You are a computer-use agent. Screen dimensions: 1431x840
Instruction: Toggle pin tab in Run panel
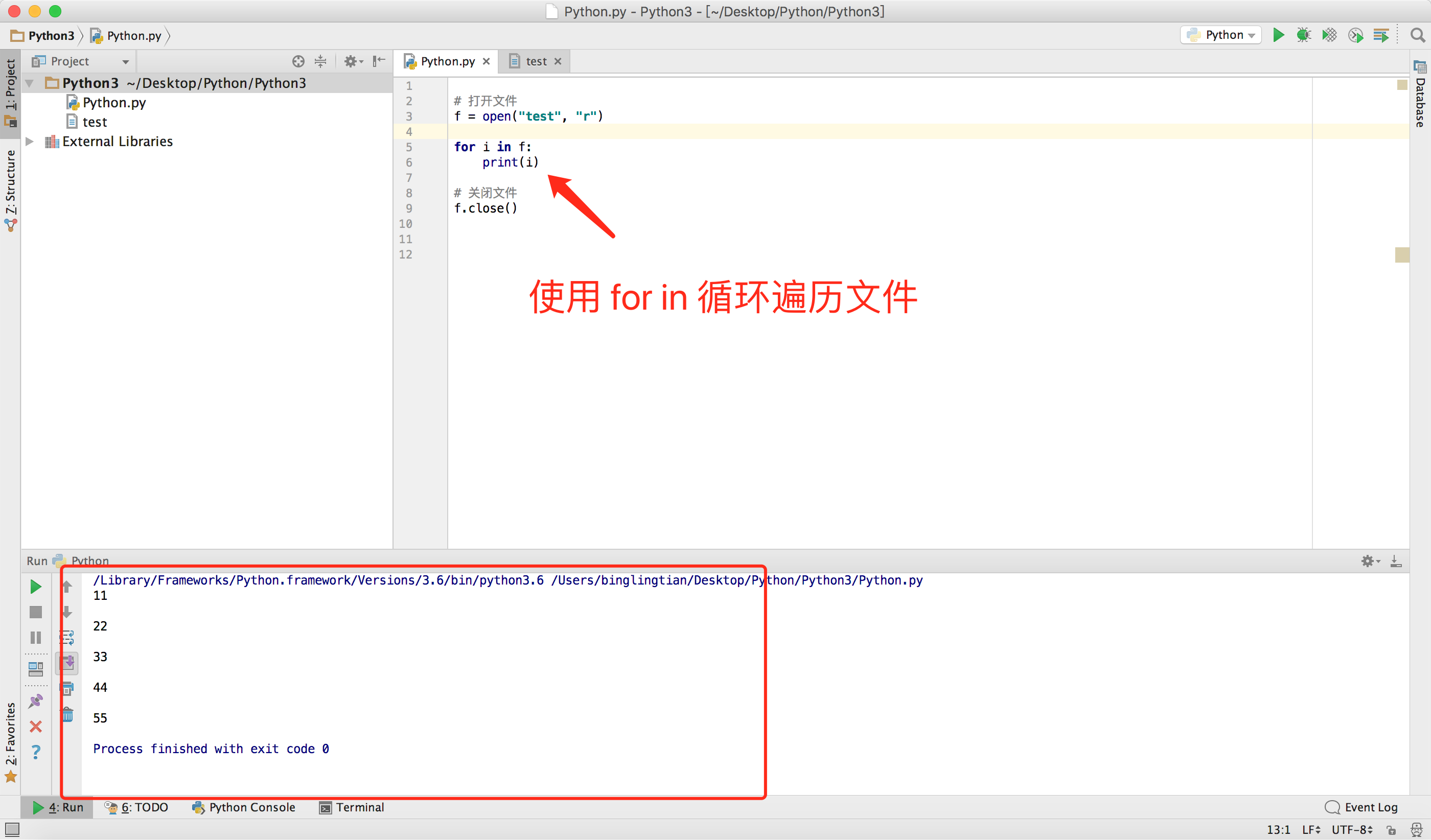coord(36,701)
